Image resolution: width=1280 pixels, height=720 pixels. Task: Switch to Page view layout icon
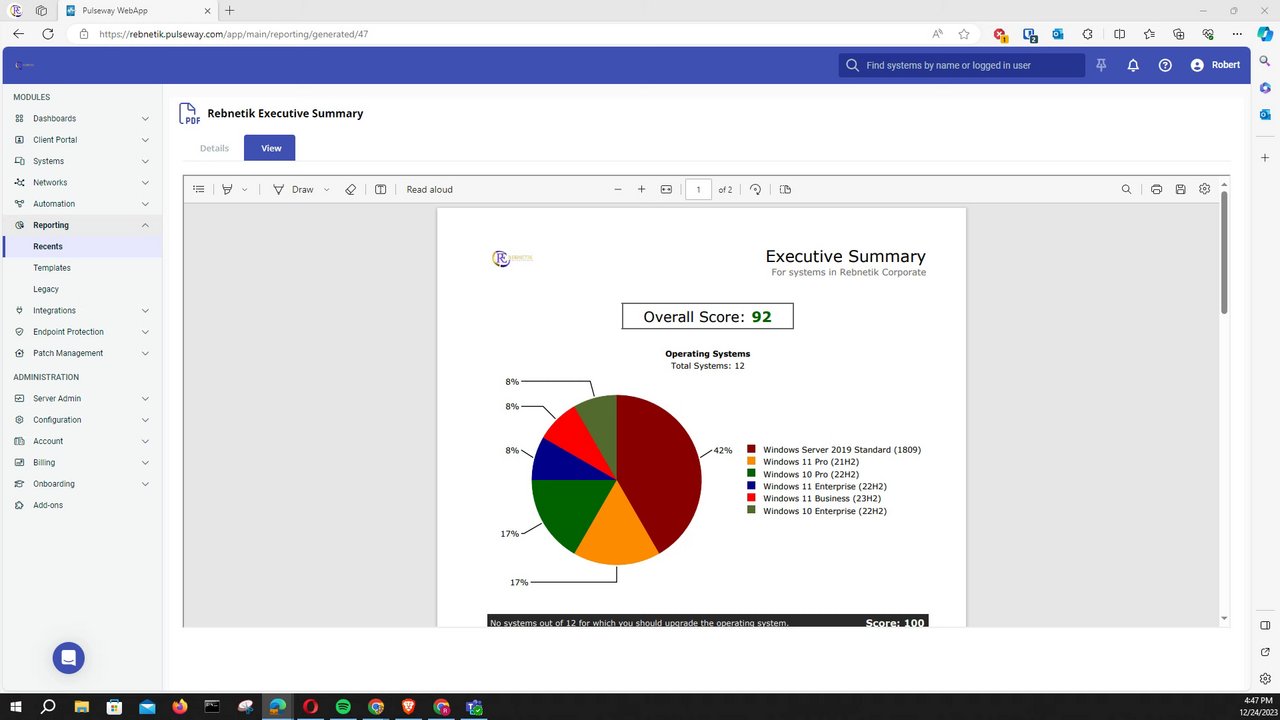click(x=785, y=189)
